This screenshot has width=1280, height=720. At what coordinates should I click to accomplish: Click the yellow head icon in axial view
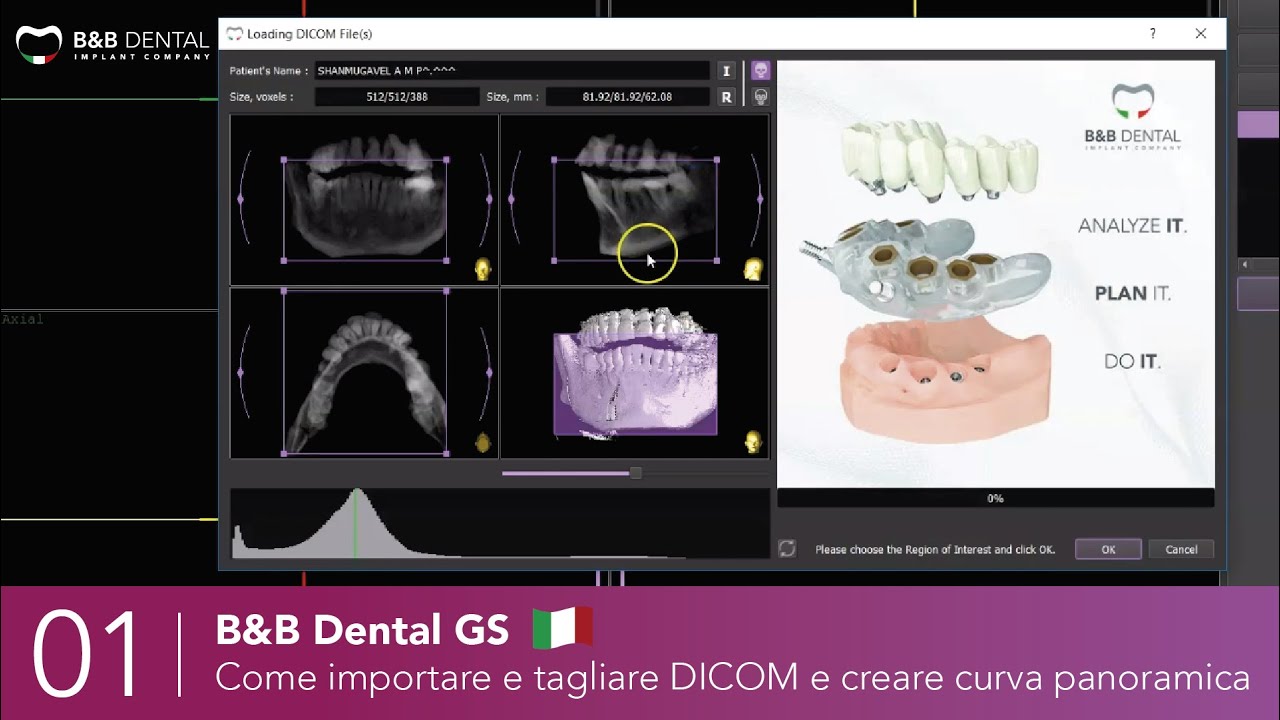click(x=483, y=442)
